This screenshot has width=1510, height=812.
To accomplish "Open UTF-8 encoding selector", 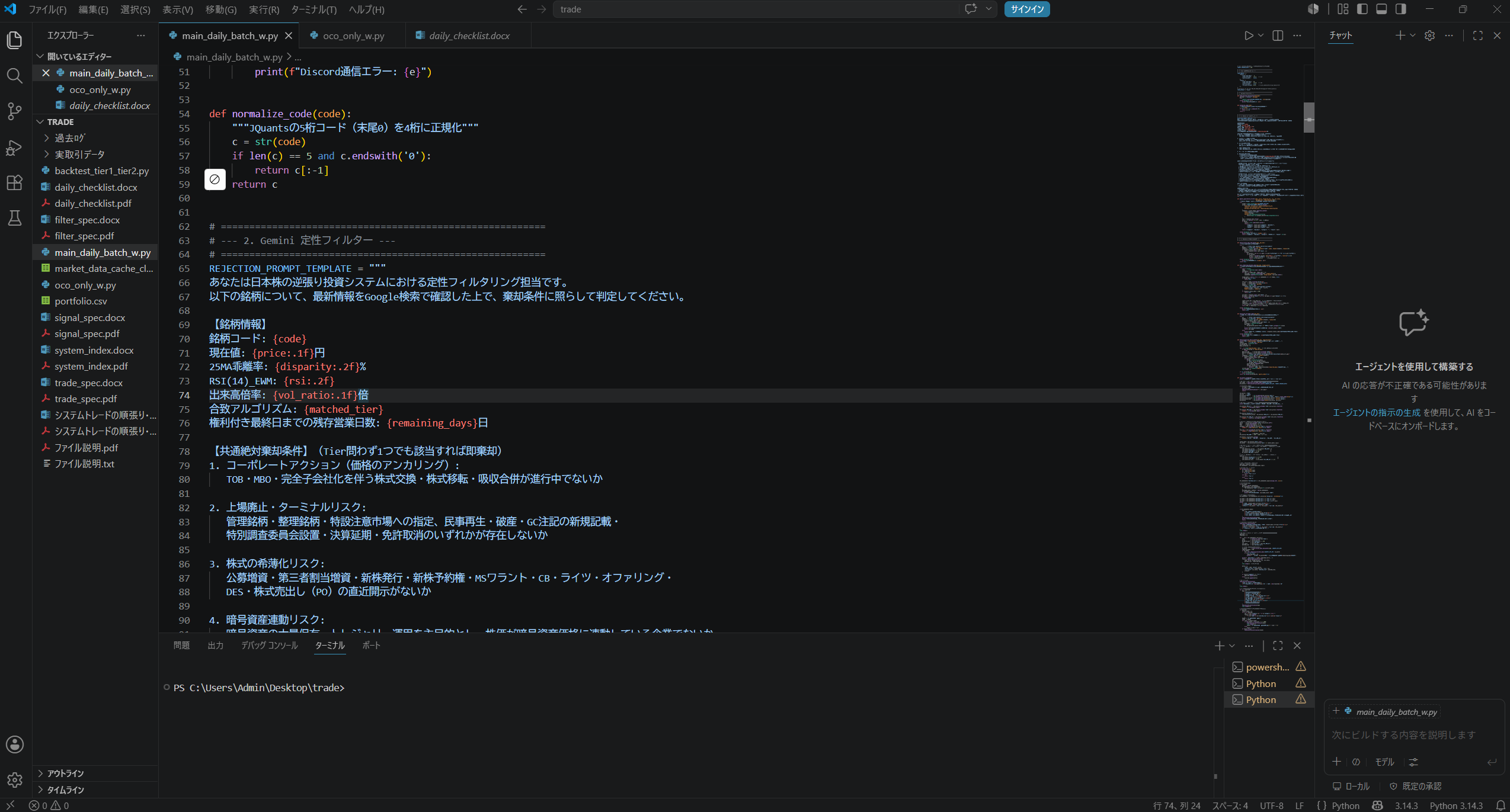I will (x=1272, y=805).
